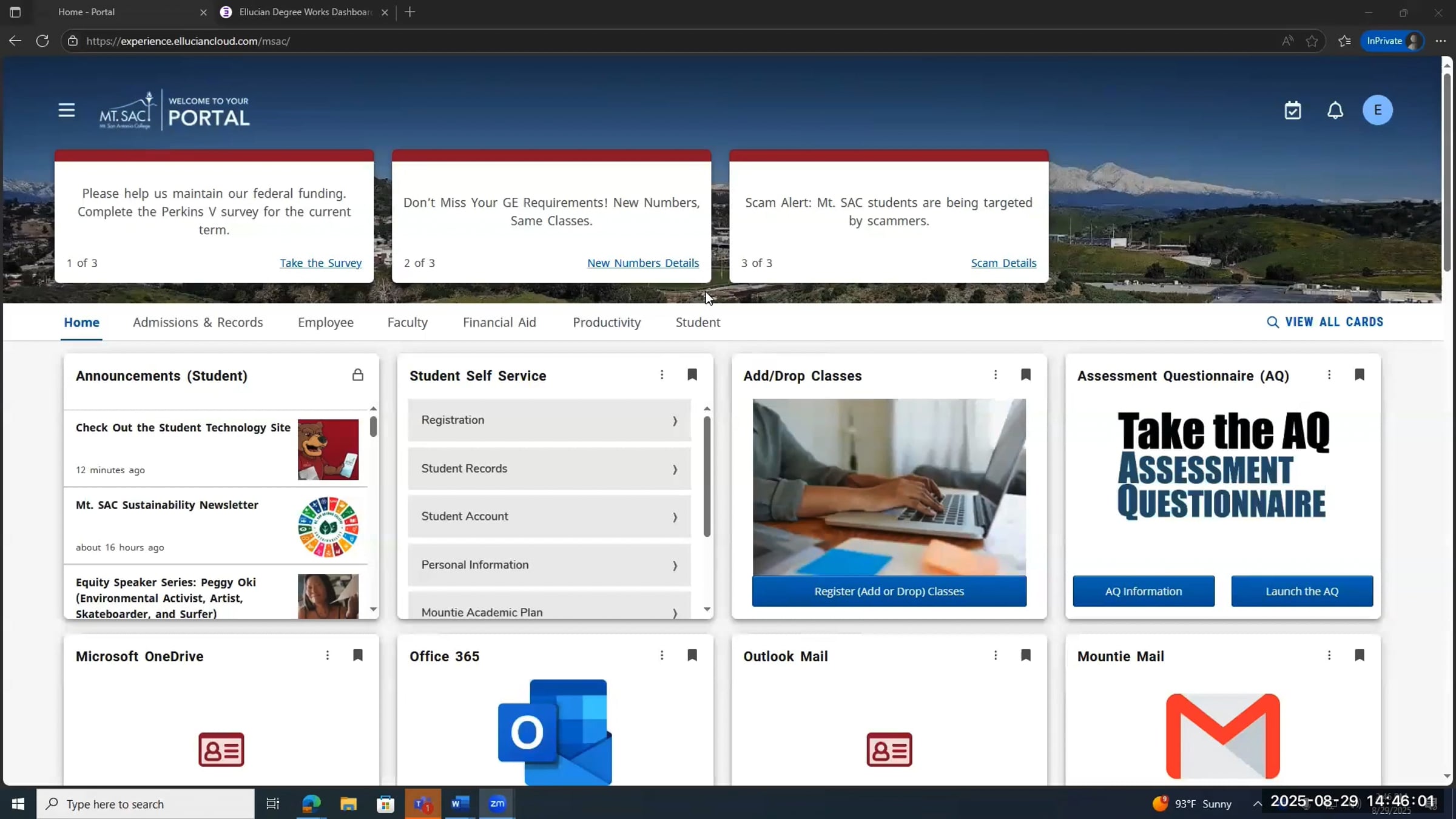Expand the Registration section
This screenshot has width=1456, height=819.
tap(549, 420)
